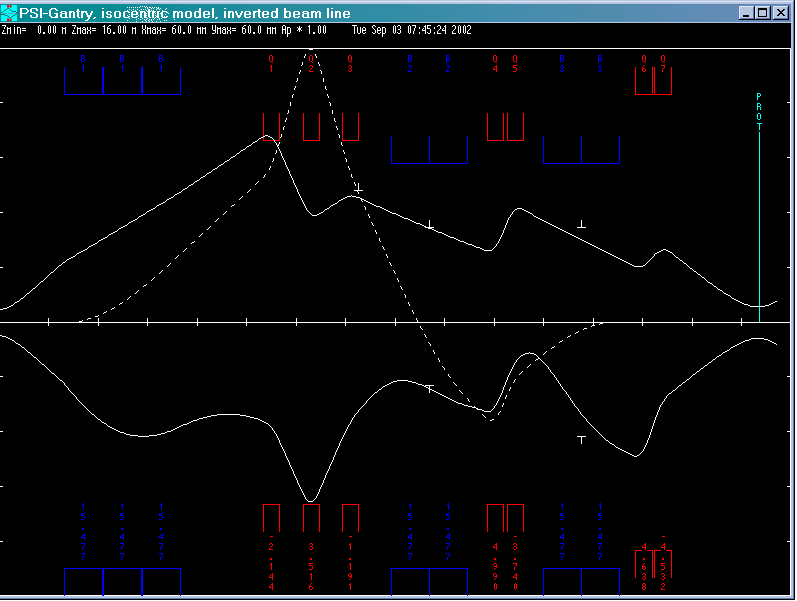Select the red Q6 quadrupole label
The image size is (797, 601).
click(644, 64)
